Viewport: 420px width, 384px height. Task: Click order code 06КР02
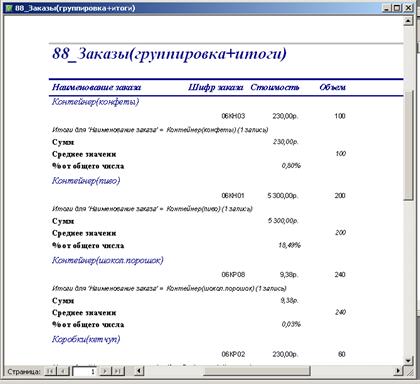(x=233, y=354)
